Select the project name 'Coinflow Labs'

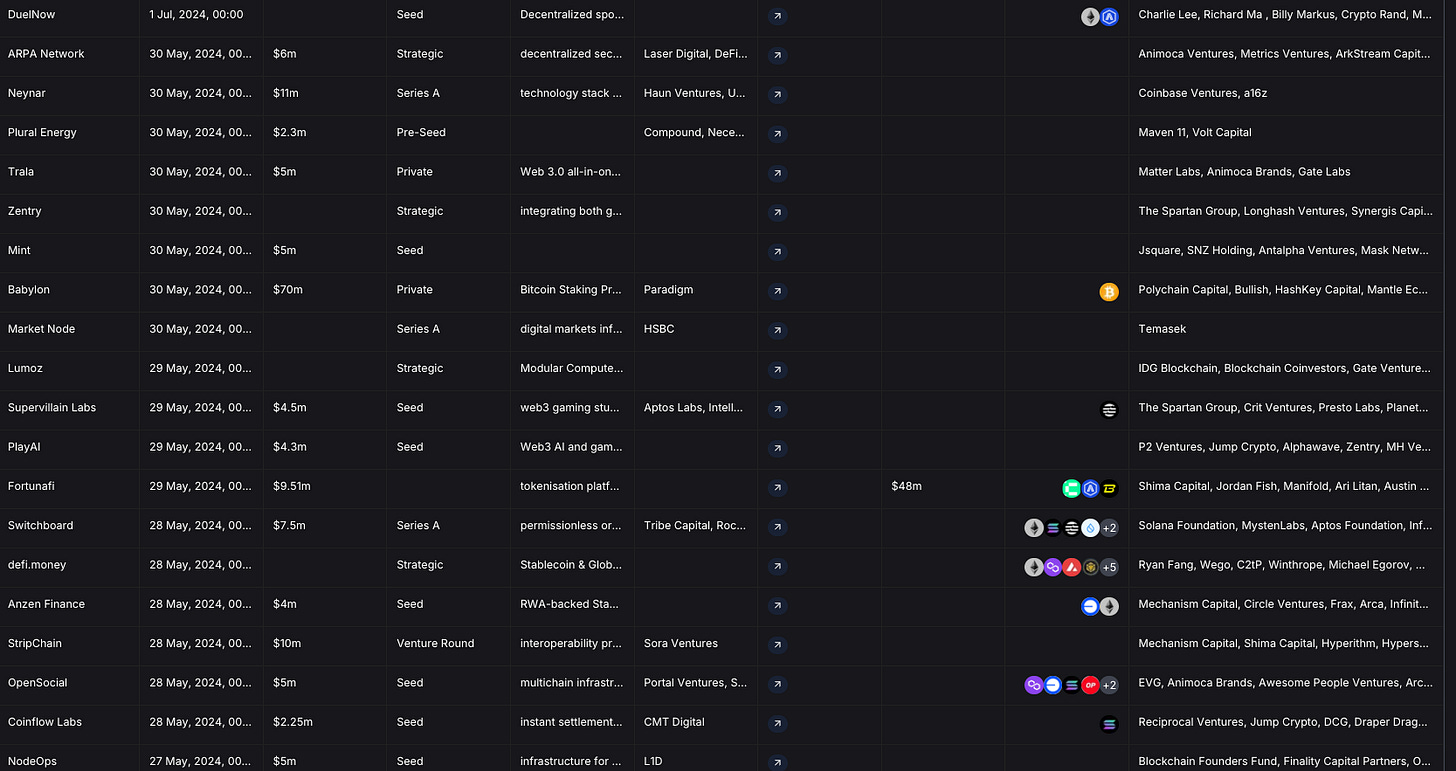pos(45,722)
